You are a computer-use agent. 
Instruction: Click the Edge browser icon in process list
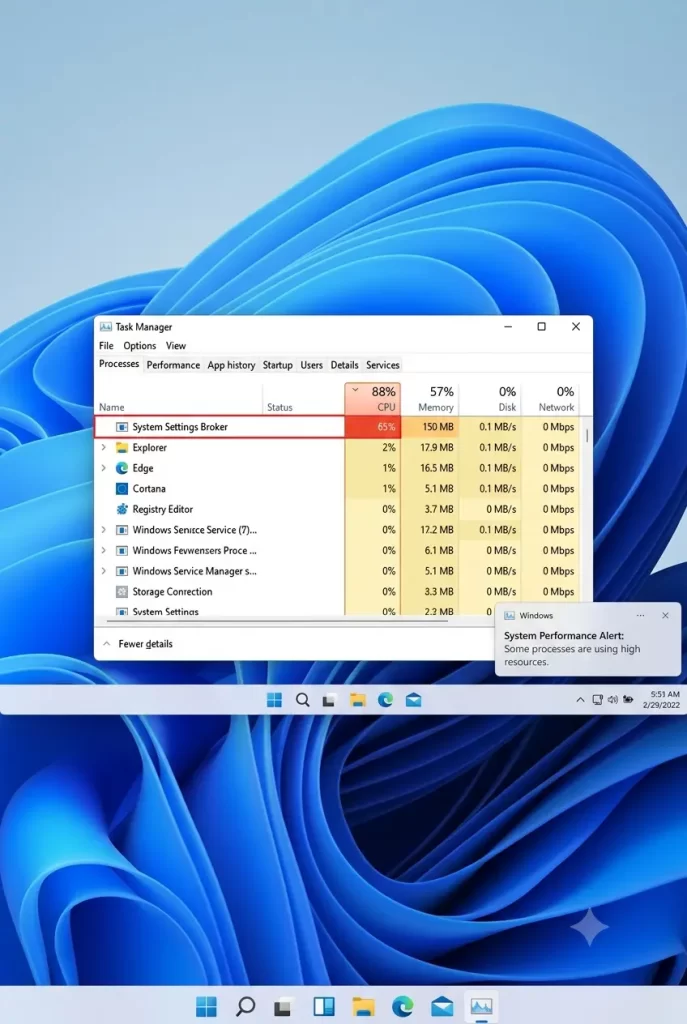tap(121, 468)
